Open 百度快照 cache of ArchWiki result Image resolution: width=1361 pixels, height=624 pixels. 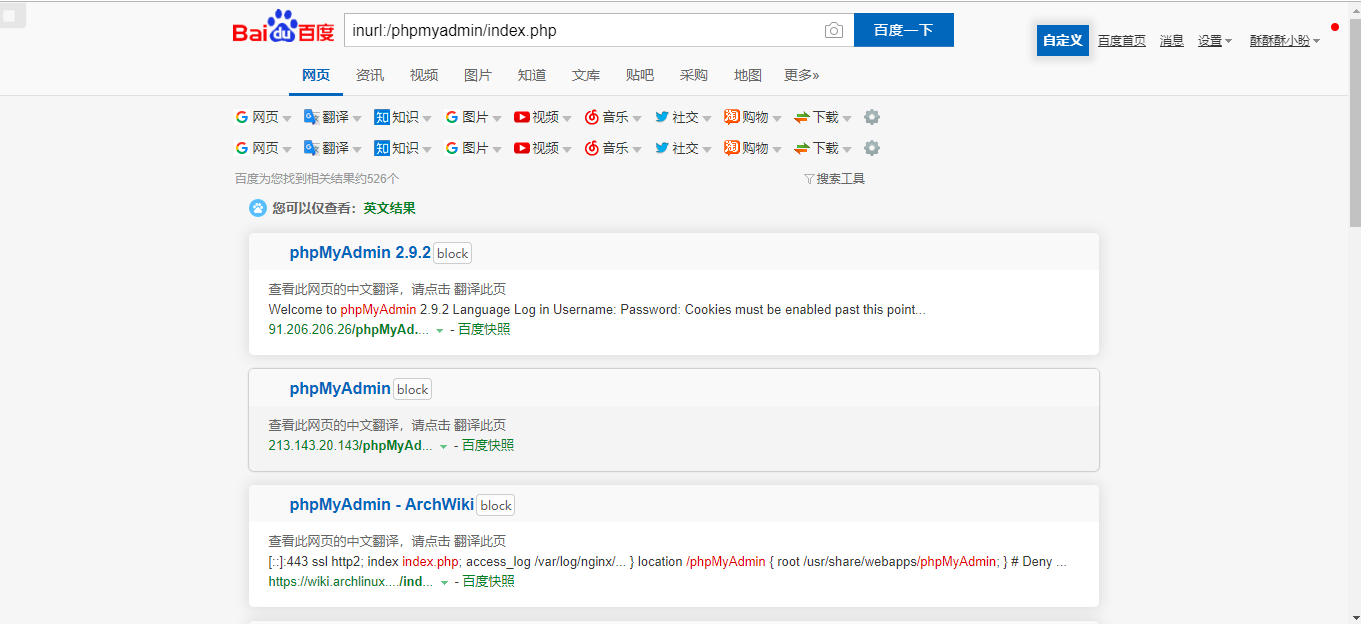pos(487,581)
